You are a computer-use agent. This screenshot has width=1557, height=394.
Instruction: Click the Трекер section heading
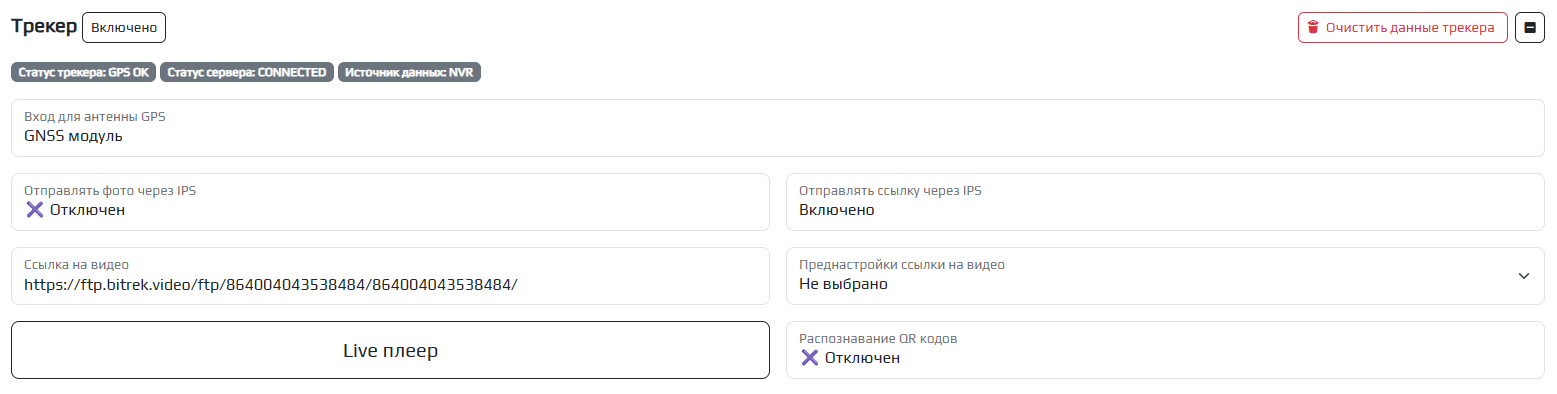tap(44, 27)
